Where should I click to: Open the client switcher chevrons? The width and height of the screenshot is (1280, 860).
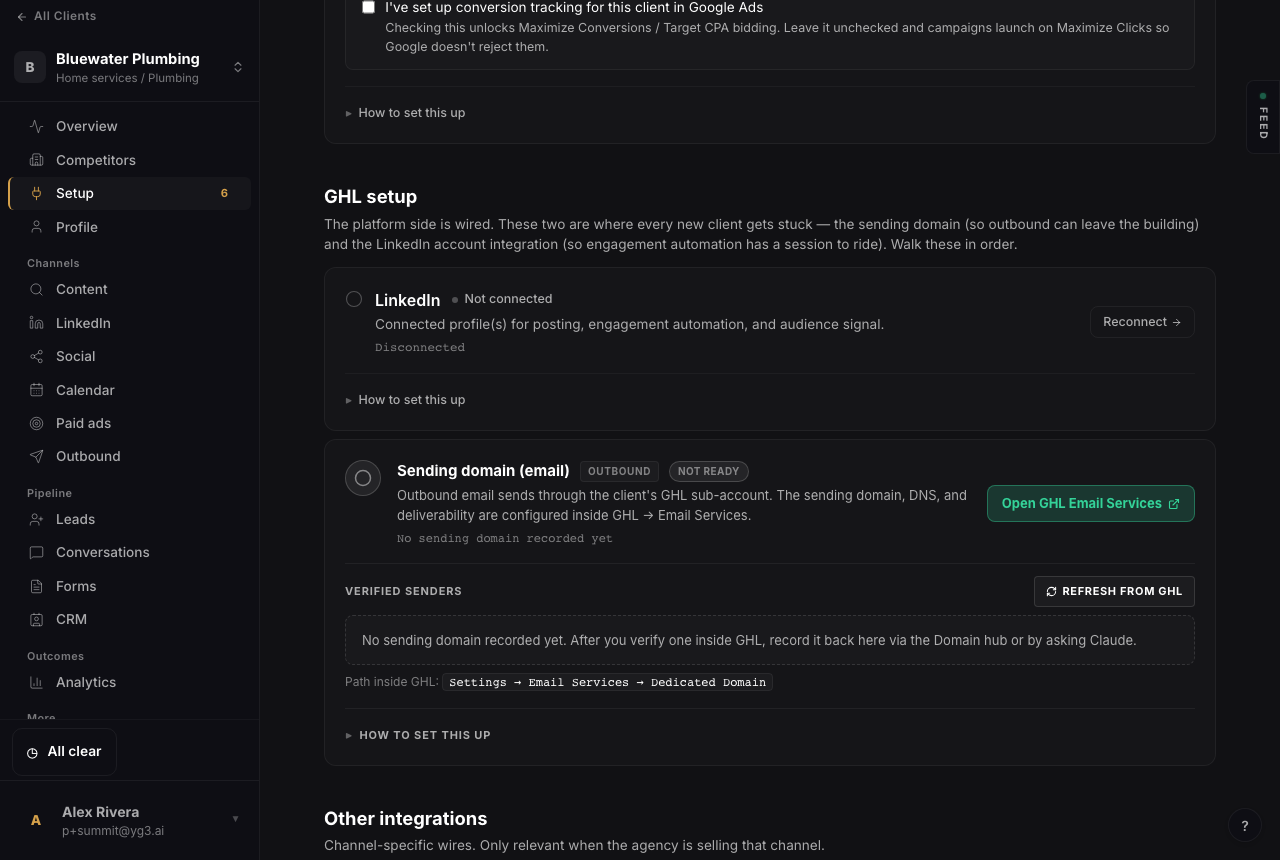238,67
